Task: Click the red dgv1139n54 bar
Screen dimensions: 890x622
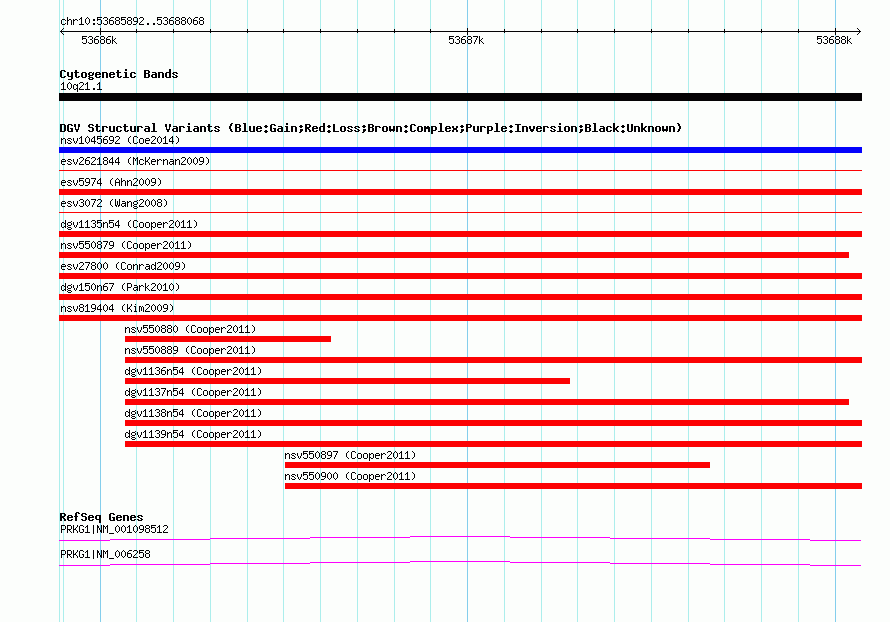Action: pyautogui.click(x=493, y=444)
